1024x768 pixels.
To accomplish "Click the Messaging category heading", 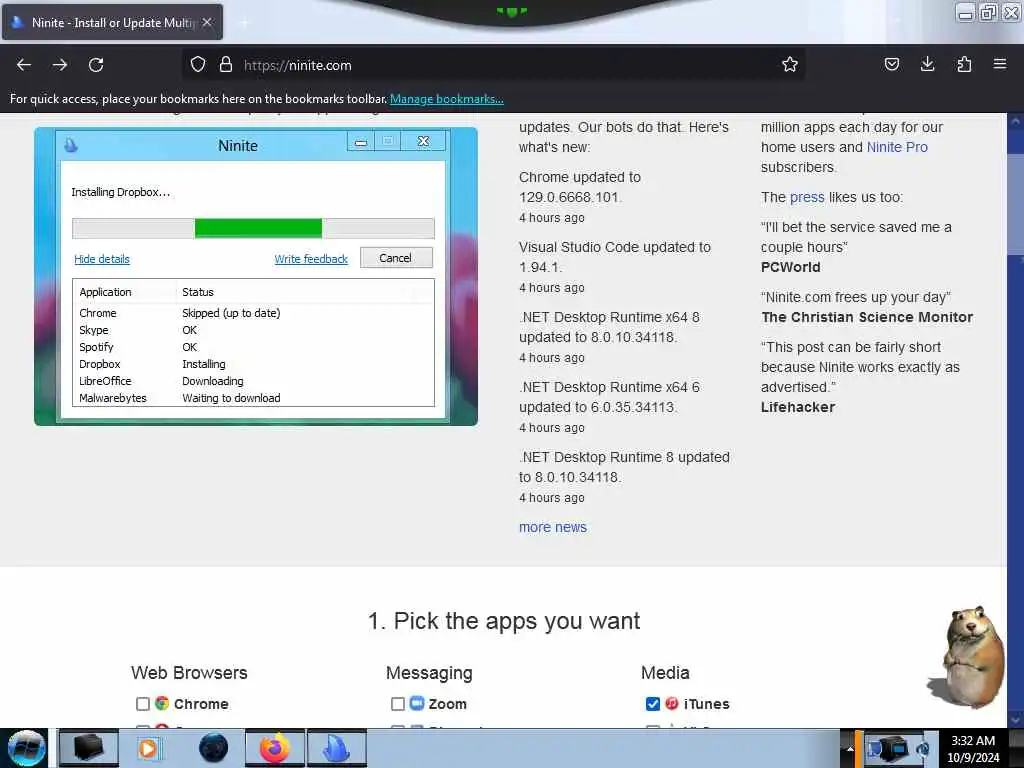I will pyautogui.click(x=429, y=673).
